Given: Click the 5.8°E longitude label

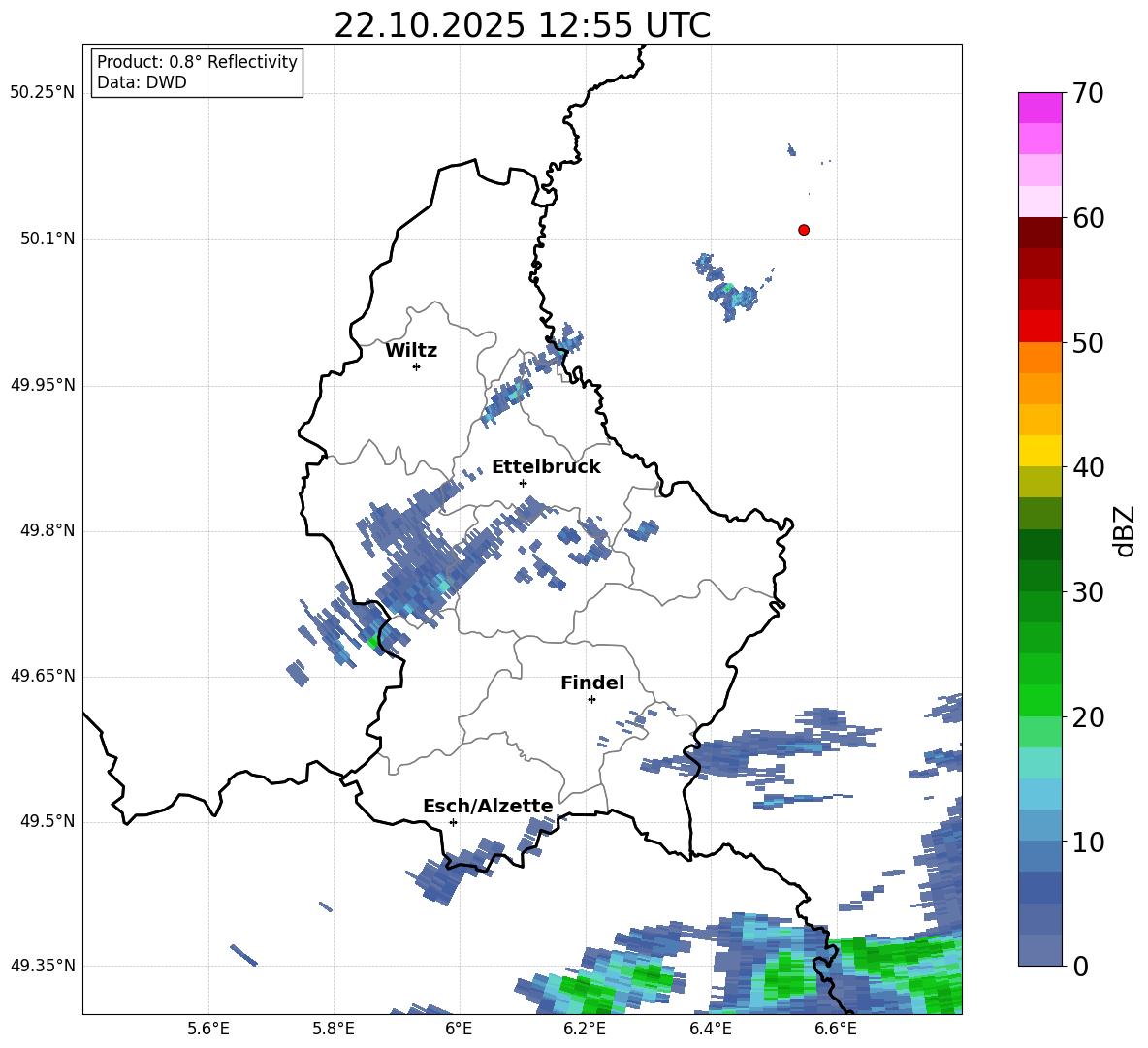Looking at the screenshot, I should pos(334,1029).
